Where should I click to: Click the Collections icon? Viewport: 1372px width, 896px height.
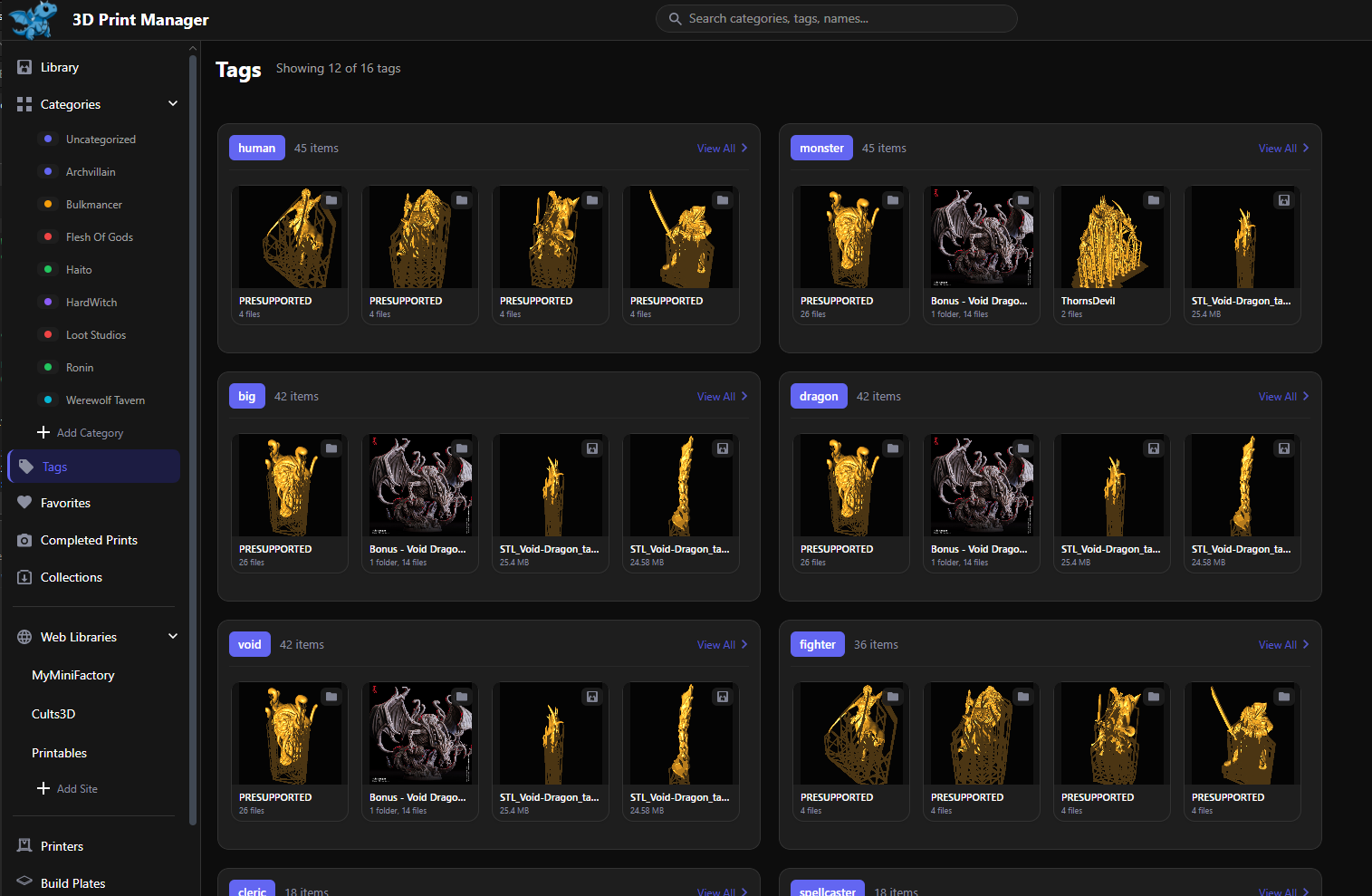pos(24,577)
